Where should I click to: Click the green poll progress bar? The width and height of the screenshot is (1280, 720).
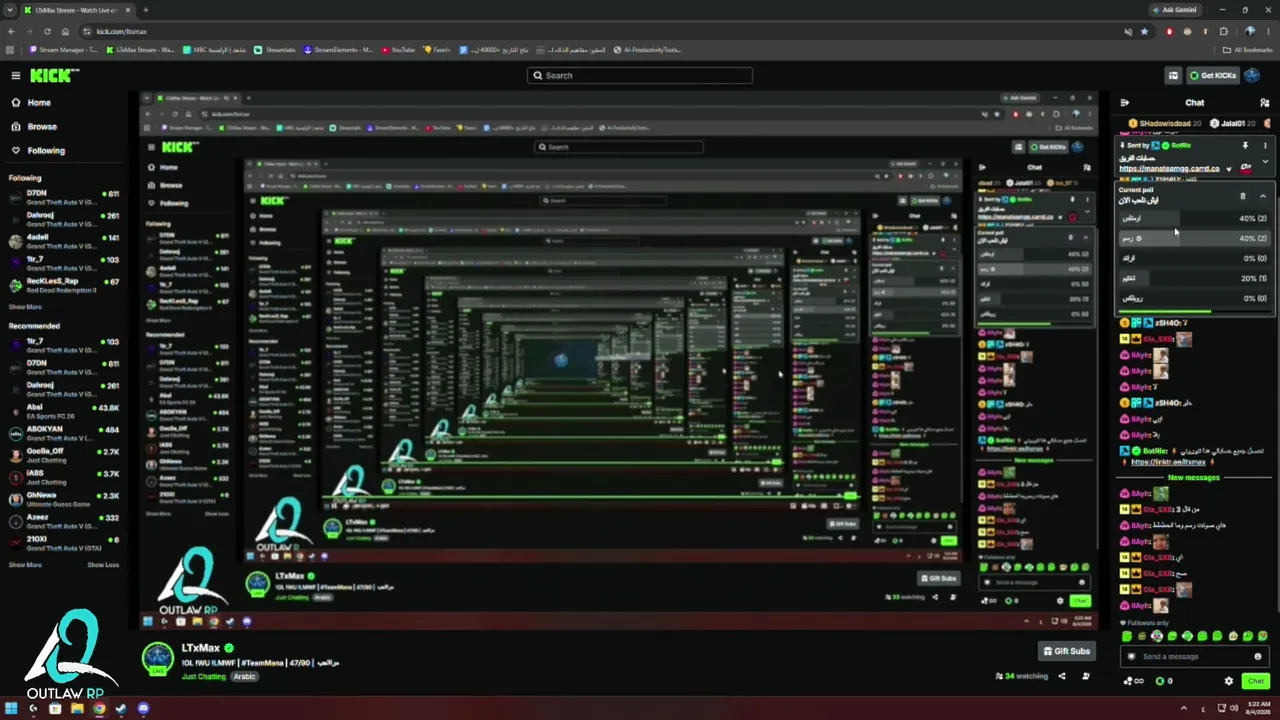(1165, 311)
